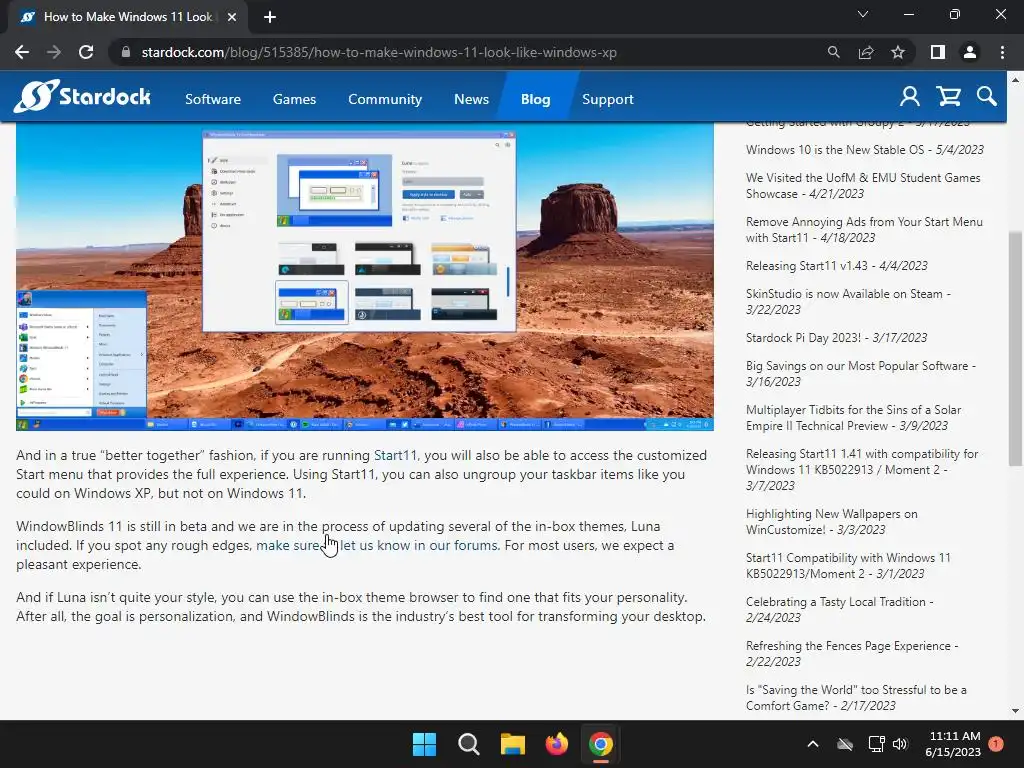Open the Support menu
The width and height of the screenshot is (1024, 768).
[x=607, y=99]
